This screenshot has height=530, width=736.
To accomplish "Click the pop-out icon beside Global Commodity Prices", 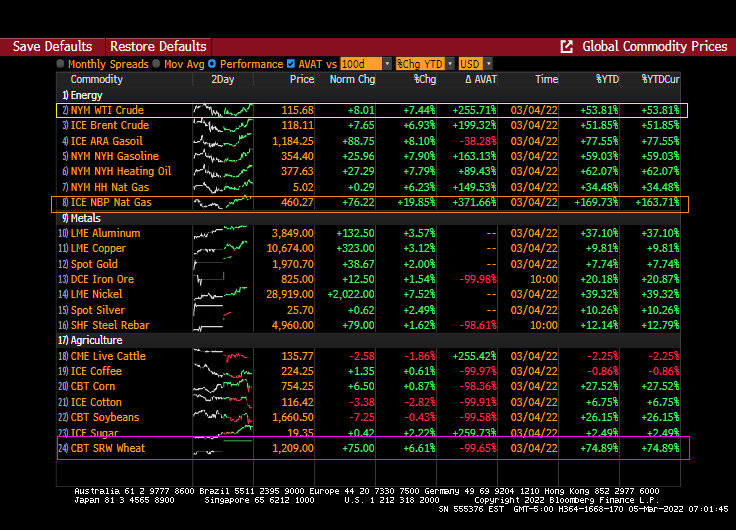I will click(567, 47).
